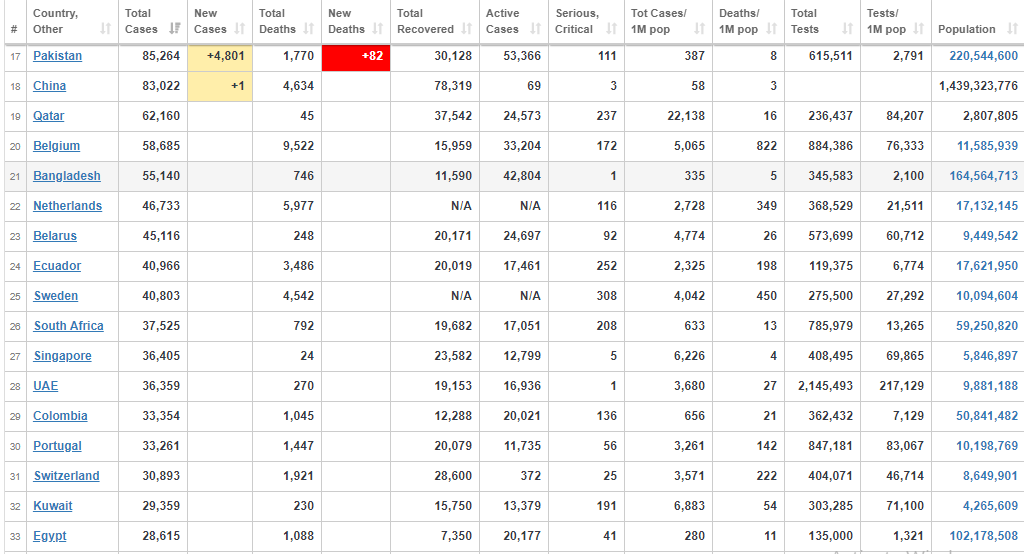Open the Bangladesh country page link
Screen dimensions: 1024x554
click(x=67, y=176)
